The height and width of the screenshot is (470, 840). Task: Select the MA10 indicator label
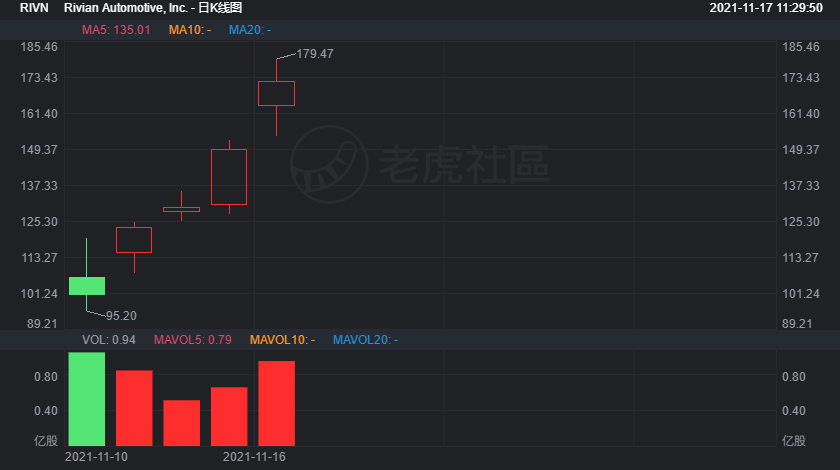pyautogui.click(x=190, y=30)
